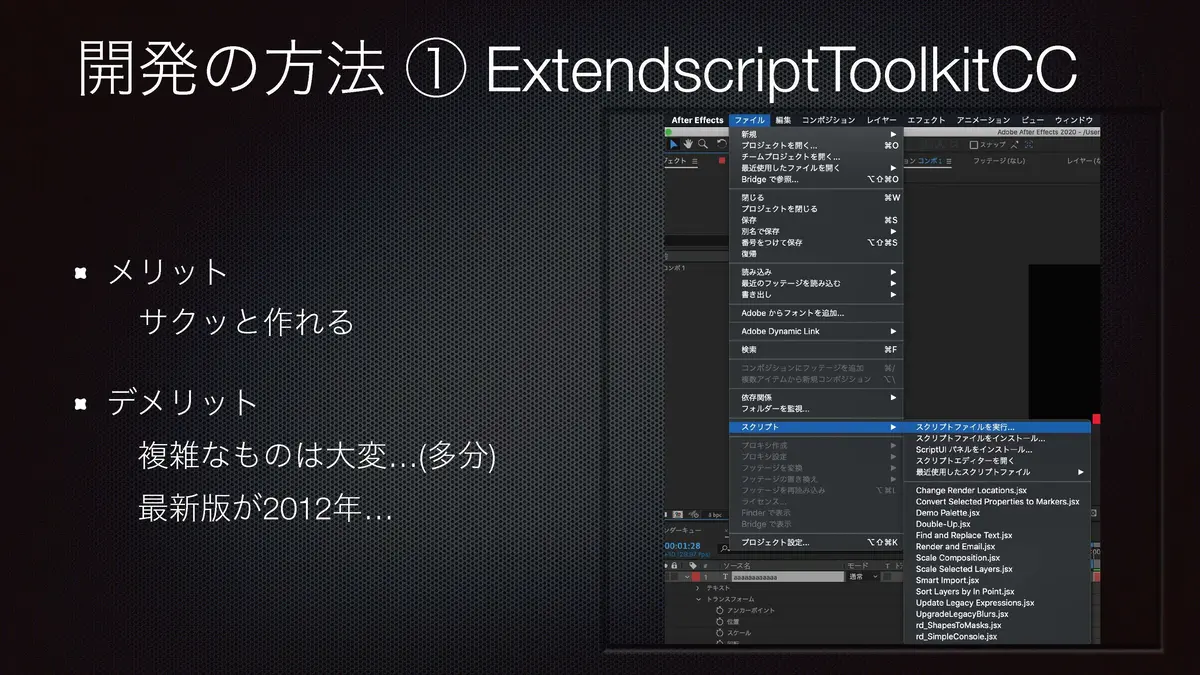Select the arrow Selection tool

[674, 144]
